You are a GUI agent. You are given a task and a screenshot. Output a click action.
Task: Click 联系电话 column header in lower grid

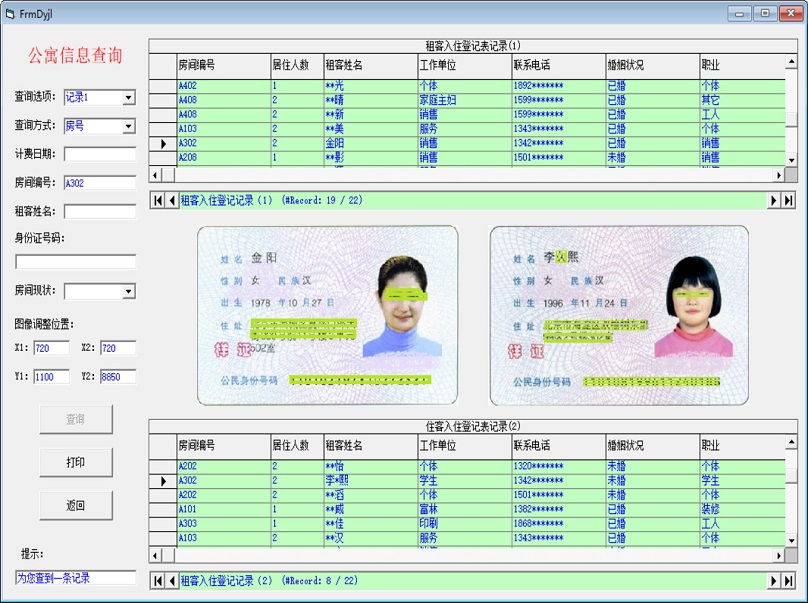coord(559,446)
